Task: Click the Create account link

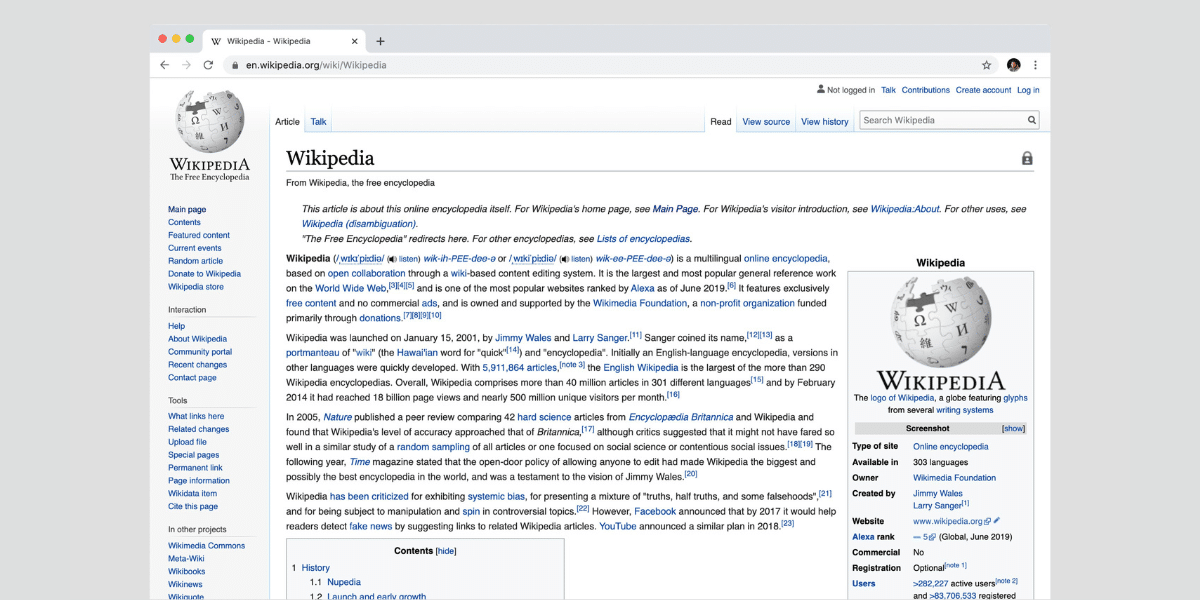Action: click(x=983, y=90)
